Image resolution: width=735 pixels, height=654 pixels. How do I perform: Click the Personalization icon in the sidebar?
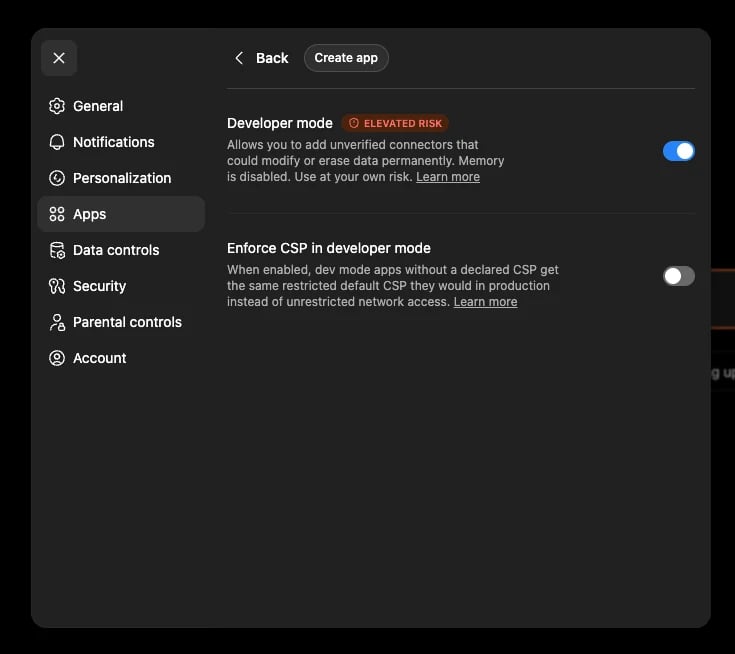point(57,178)
